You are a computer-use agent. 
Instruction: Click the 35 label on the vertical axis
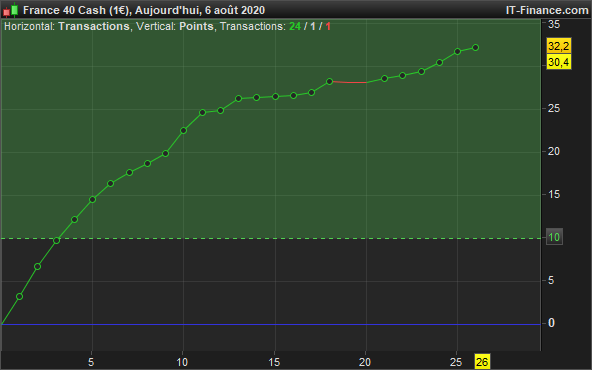pos(554,25)
